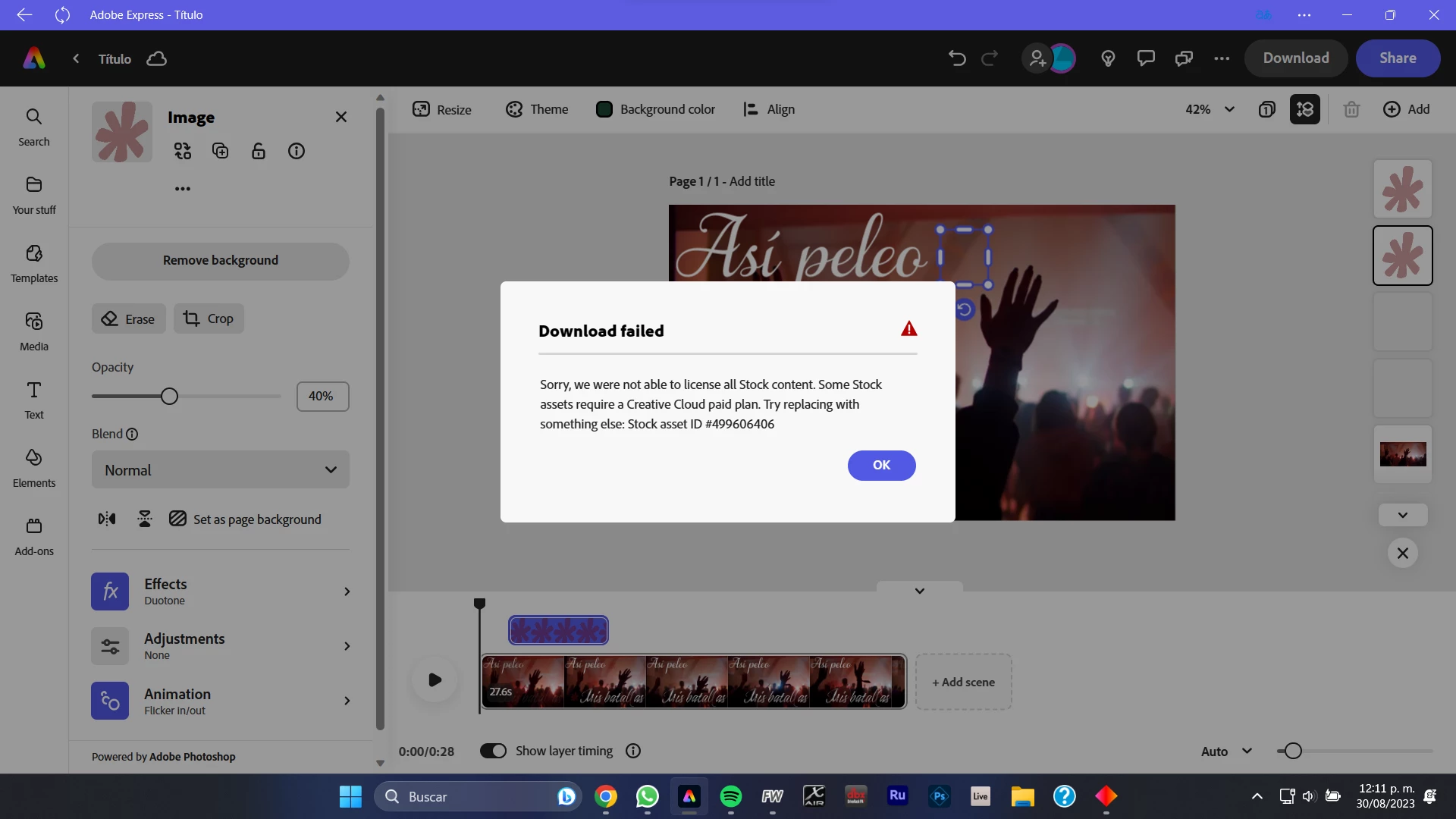Click OK in Download failed dialog
The width and height of the screenshot is (1456, 819).
[x=881, y=466]
